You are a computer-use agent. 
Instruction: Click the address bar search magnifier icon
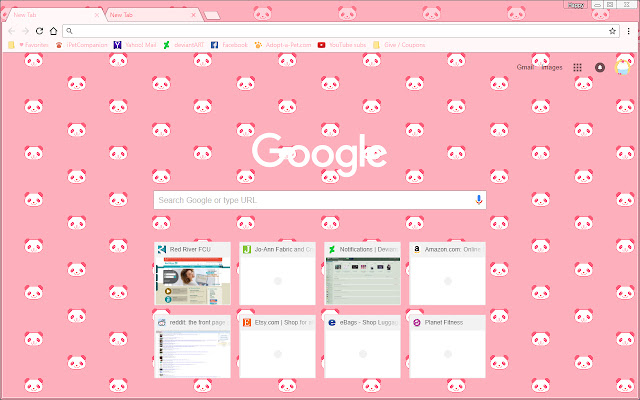click(69, 31)
